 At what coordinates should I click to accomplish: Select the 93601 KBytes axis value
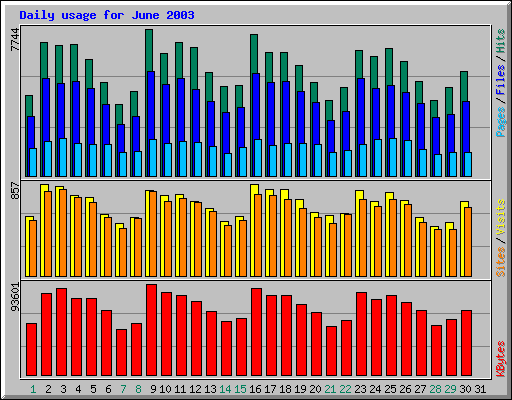click(x=15, y=297)
